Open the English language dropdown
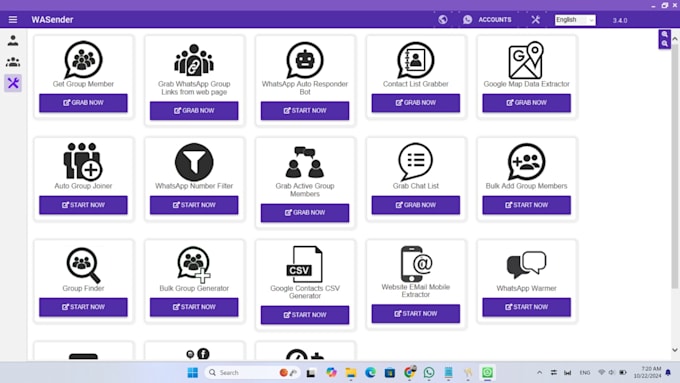Screen dimensions: 680x383 [x=575, y=20]
